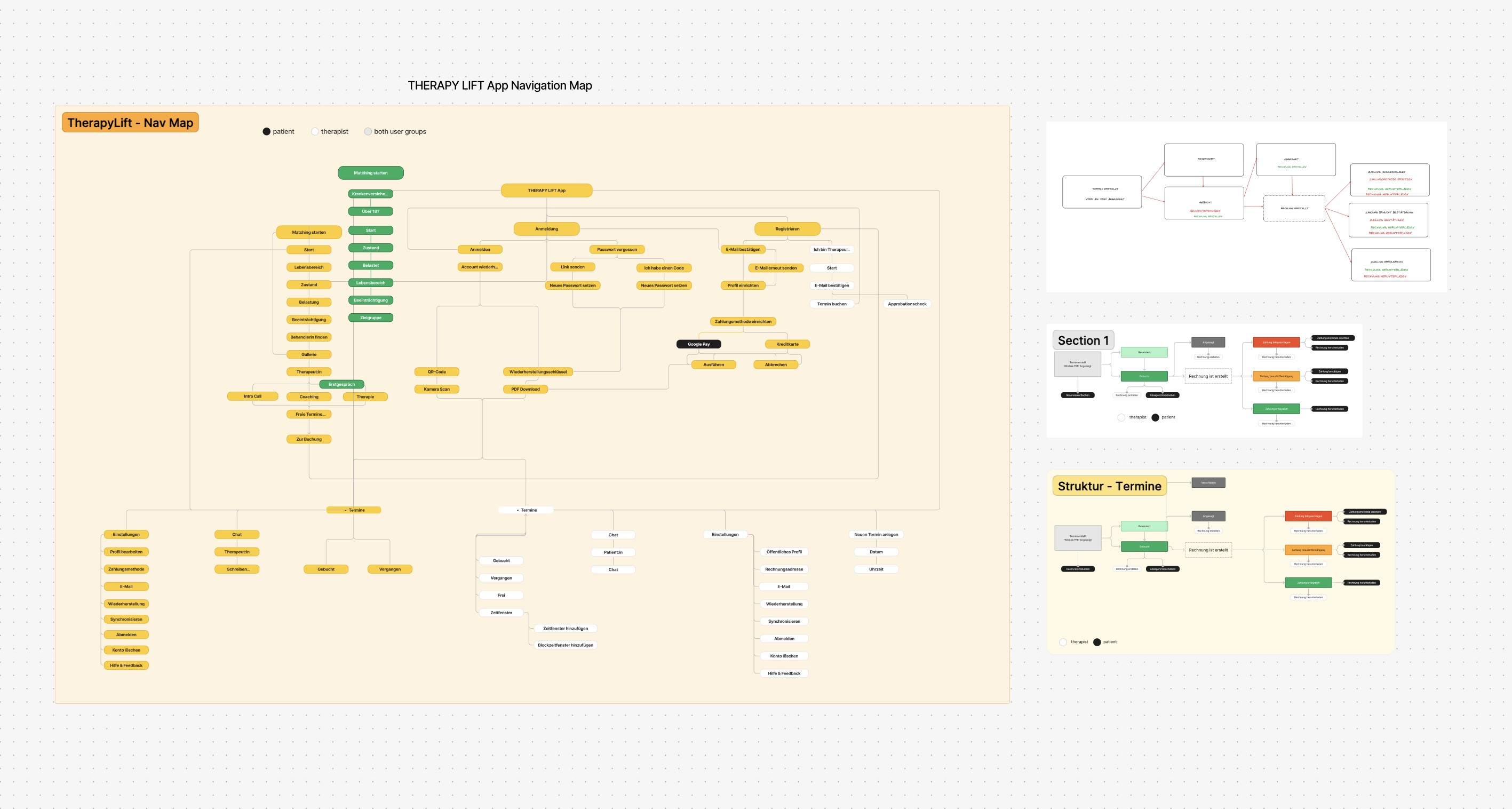Select the 'Section 1' section title
Image resolution: width=1512 pixels, height=809 pixels.
(1083, 340)
